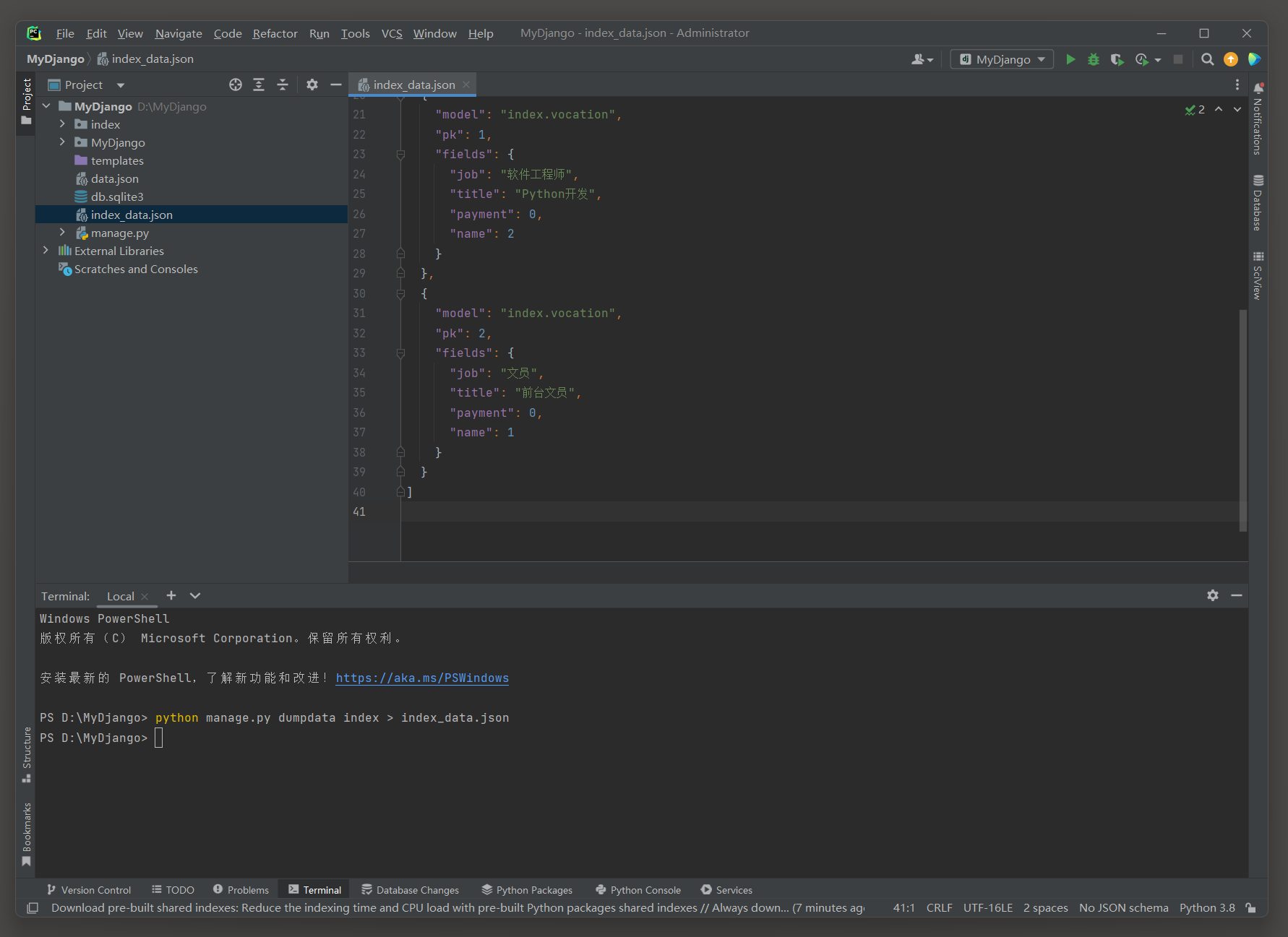Viewport: 1288px width, 937px height.
Task: Open Services tool window
Action: (726, 890)
